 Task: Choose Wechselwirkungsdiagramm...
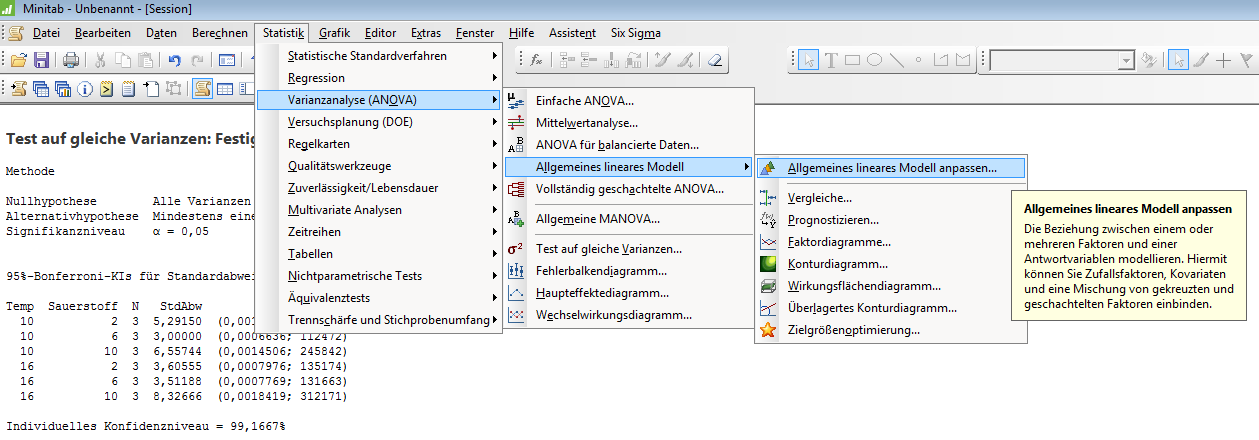[628, 315]
